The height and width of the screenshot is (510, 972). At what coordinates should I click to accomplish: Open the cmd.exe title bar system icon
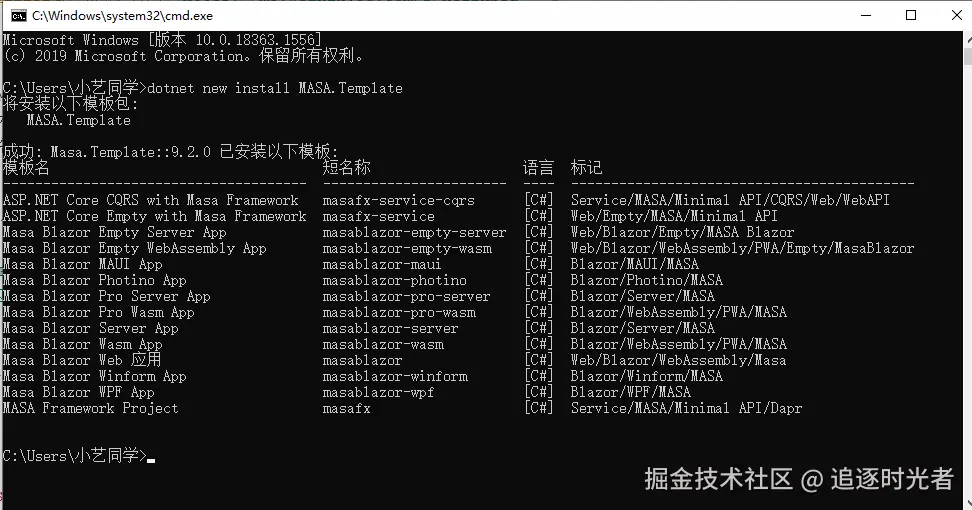(19, 15)
